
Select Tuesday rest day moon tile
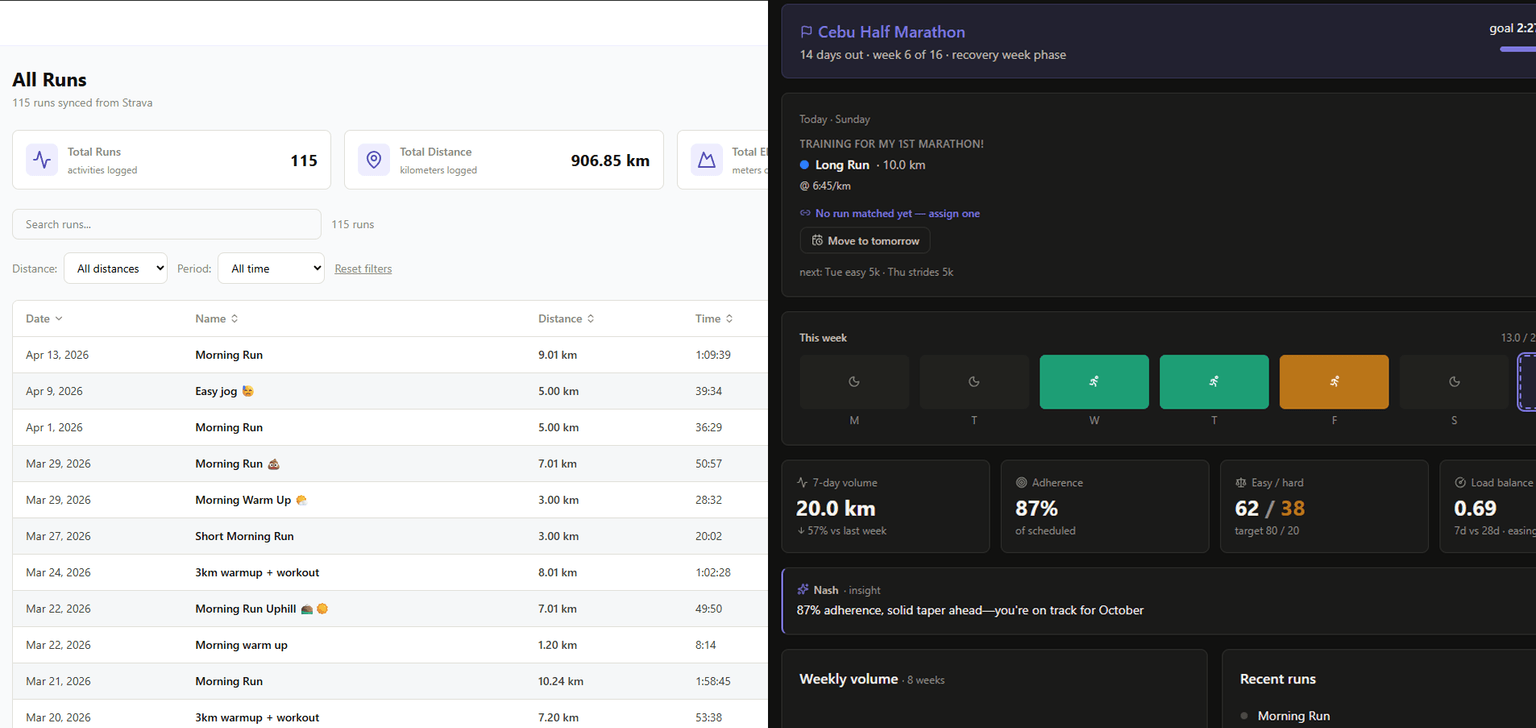pos(974,382)
